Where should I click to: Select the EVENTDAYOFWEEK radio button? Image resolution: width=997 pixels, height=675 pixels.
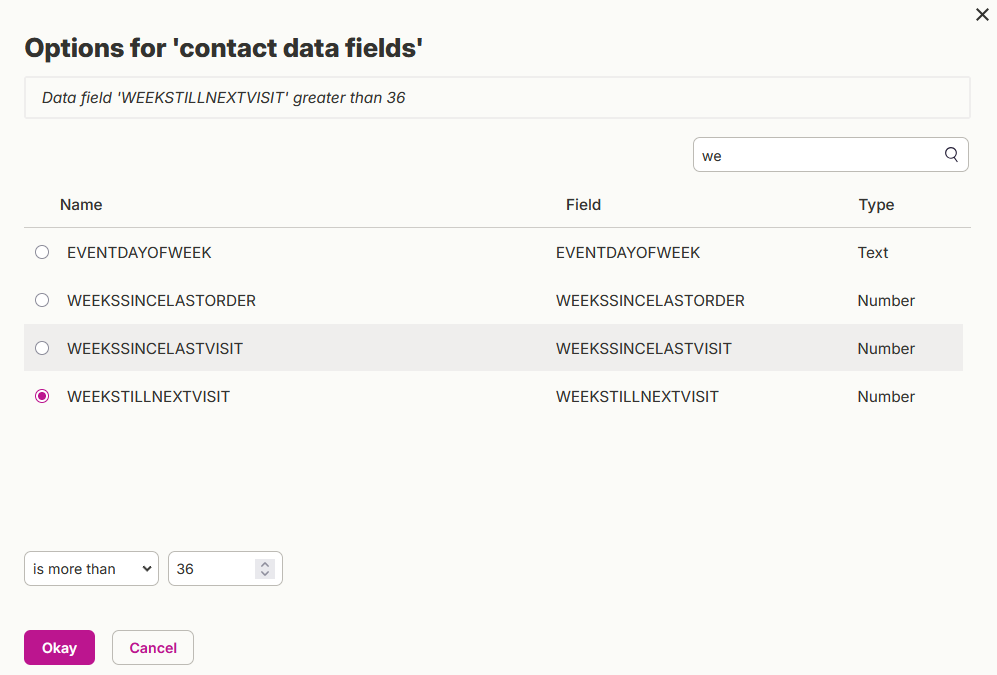coord(42,252)
